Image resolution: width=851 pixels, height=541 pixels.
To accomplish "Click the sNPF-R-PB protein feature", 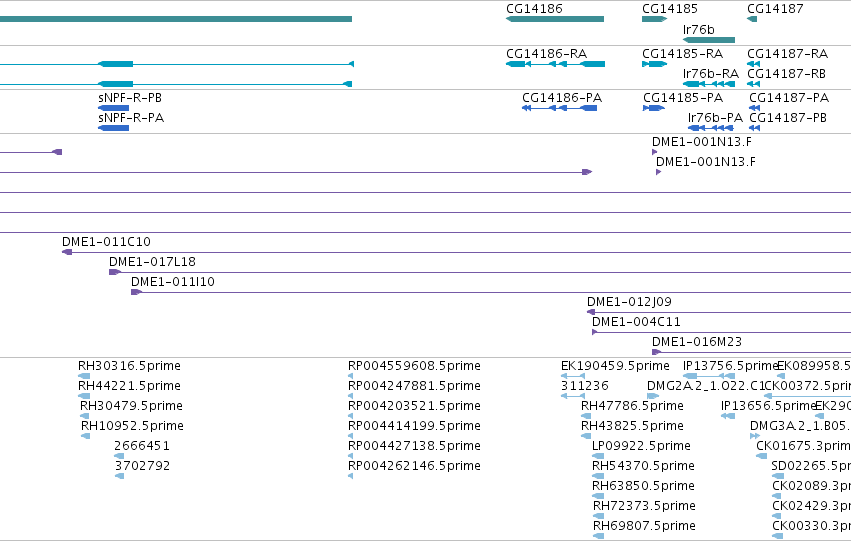I will click(x=113, y=108).
